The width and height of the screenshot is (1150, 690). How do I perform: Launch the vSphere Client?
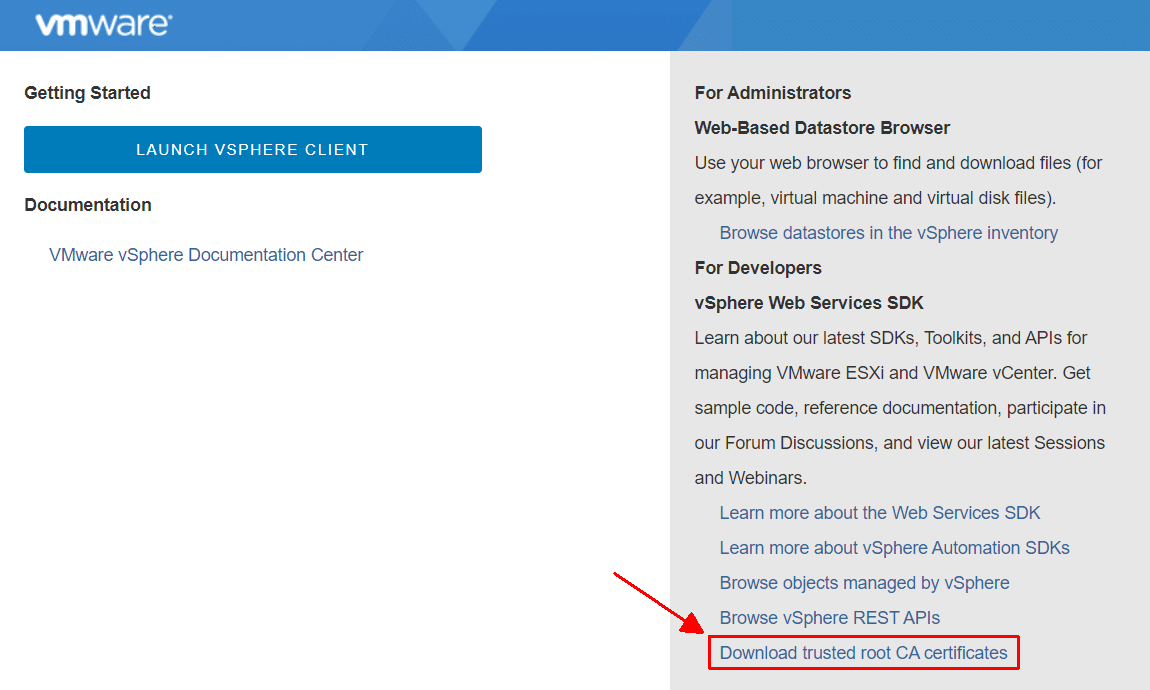(x=252, y=150)
